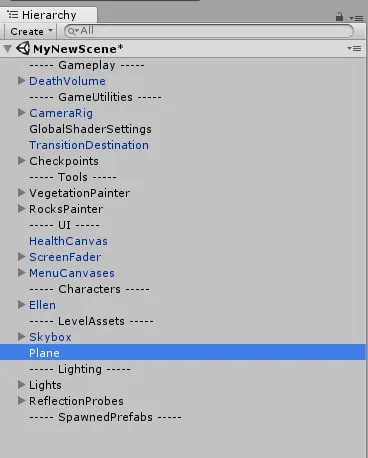The width and height of the screenshot is (368, 458).
Task: Expand the Checkpoints object
Action: (21, 161)
